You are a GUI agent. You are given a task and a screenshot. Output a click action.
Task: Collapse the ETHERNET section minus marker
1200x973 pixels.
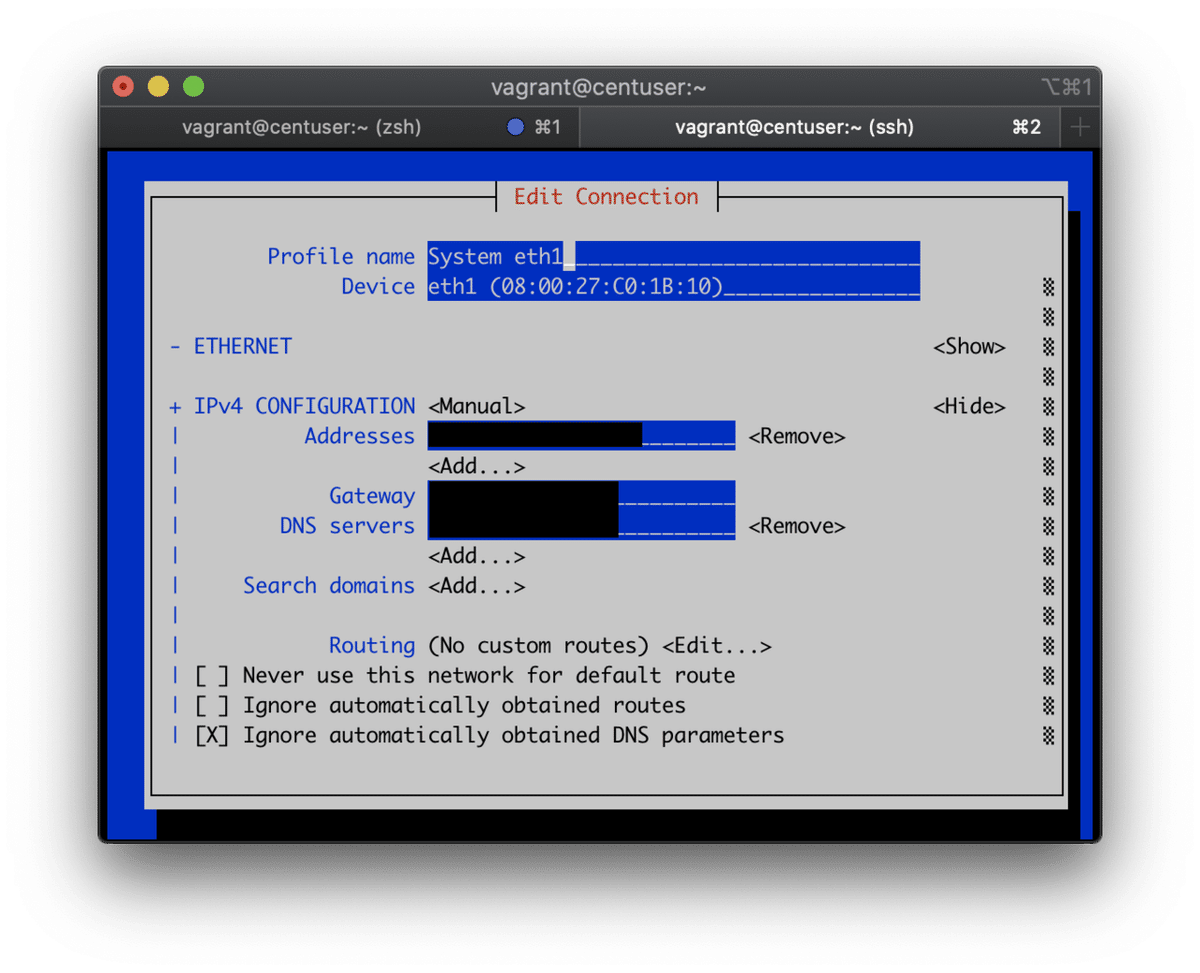point(176,347)
